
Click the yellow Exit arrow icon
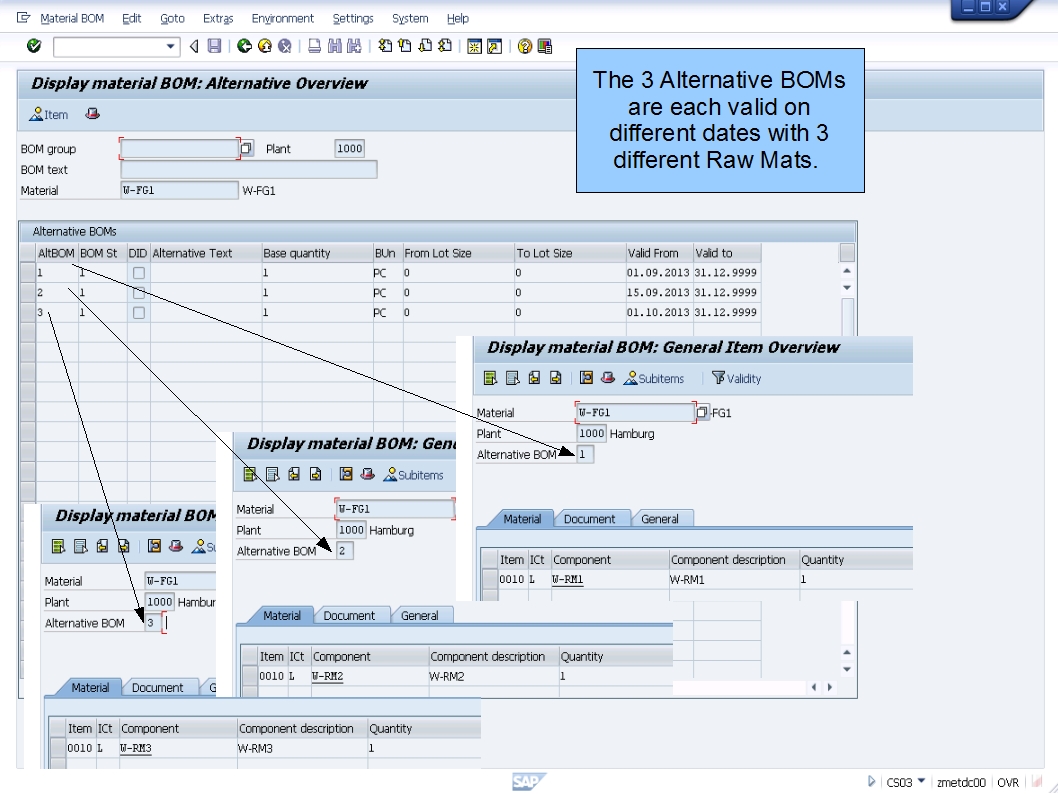click(x=264, y=46)
